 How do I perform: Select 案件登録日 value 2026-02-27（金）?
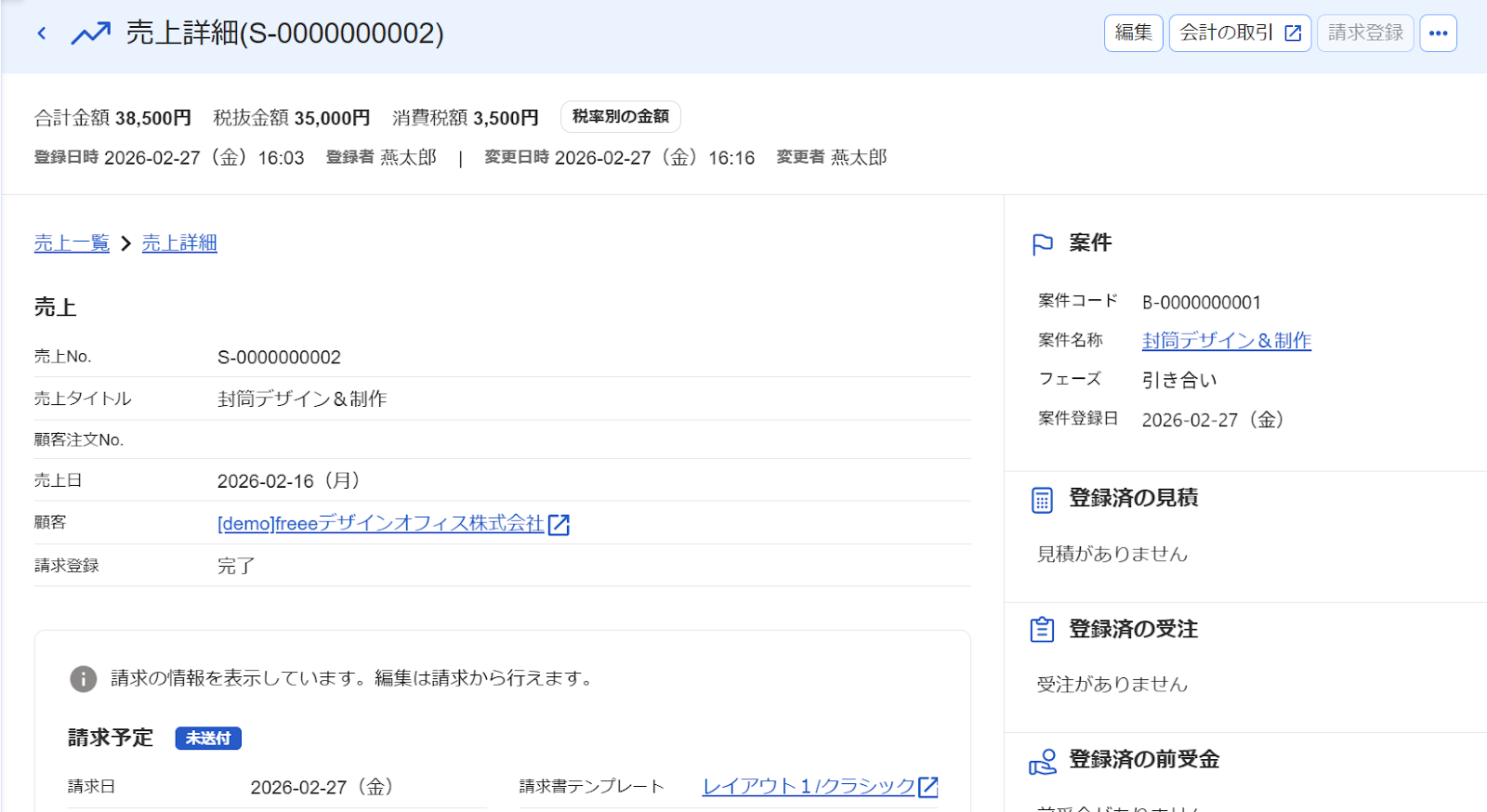1213,420
